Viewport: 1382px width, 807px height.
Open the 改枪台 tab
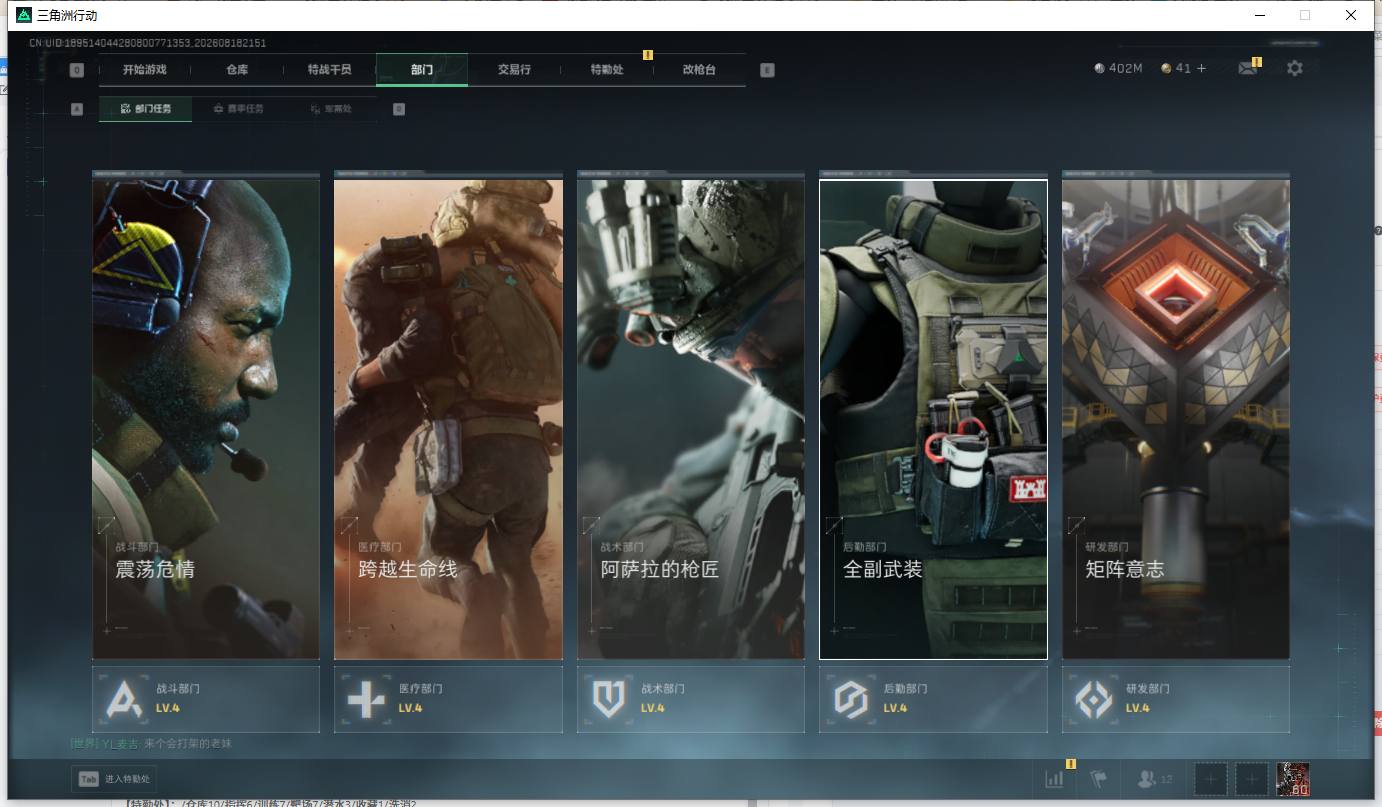click(x=699, y=70)
